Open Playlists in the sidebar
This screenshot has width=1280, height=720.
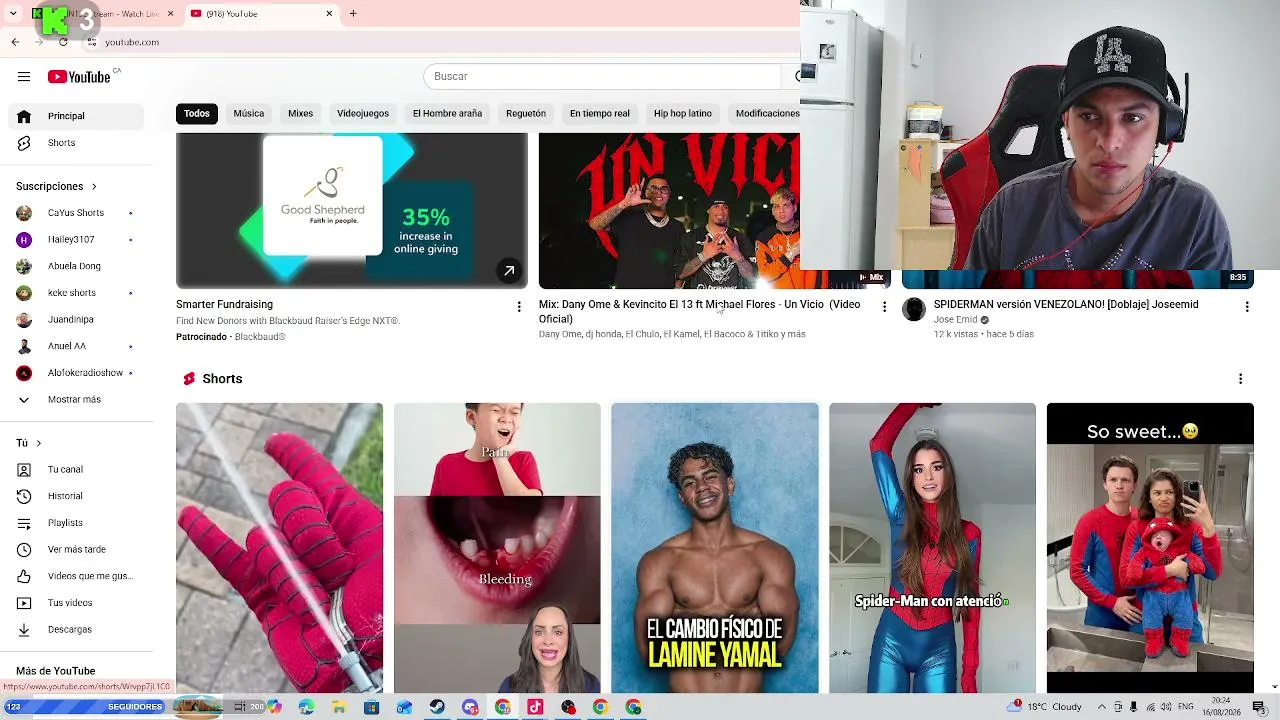pyautogui.click(x=76, y=523)
